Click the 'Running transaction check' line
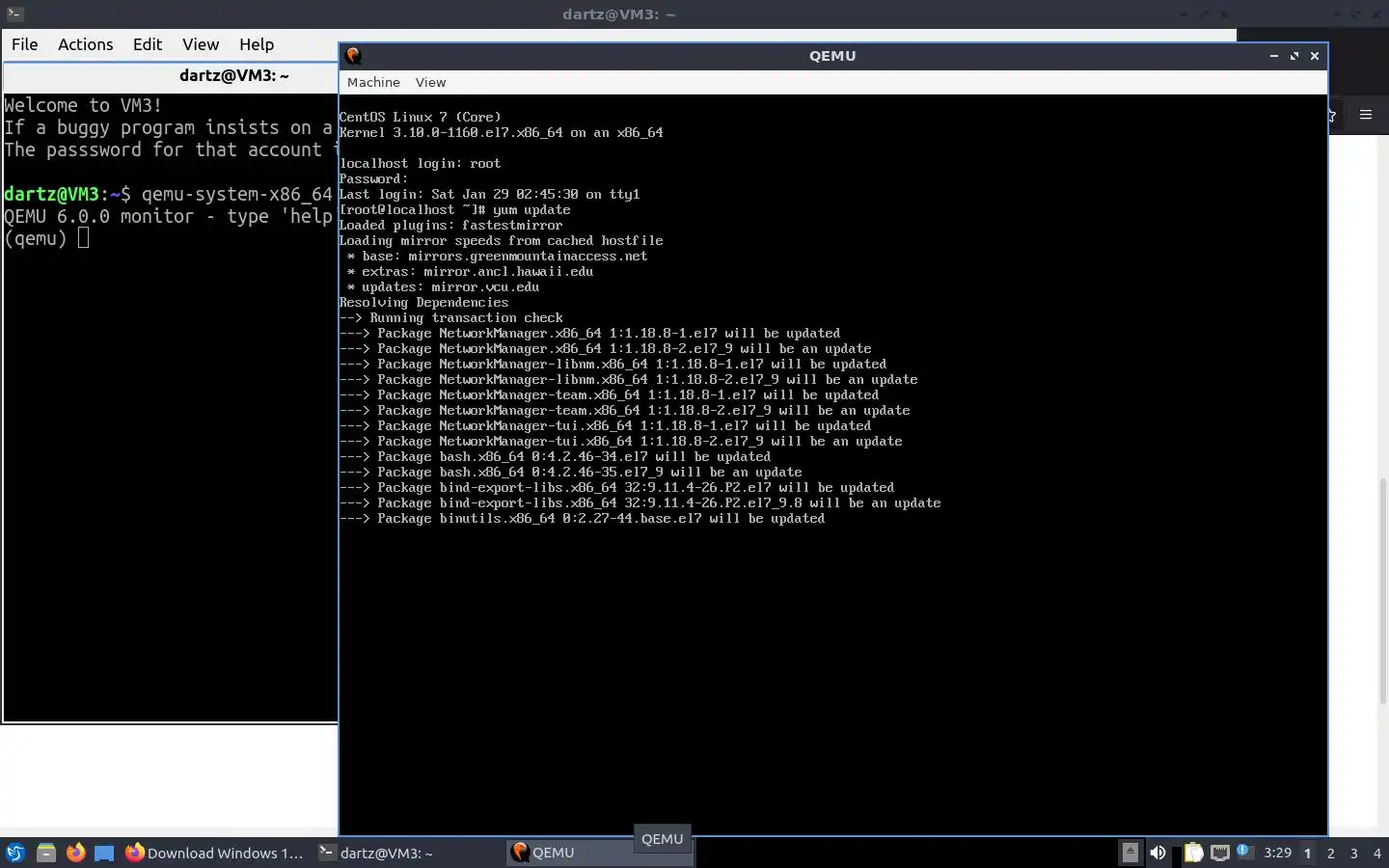 coord(450,317)
